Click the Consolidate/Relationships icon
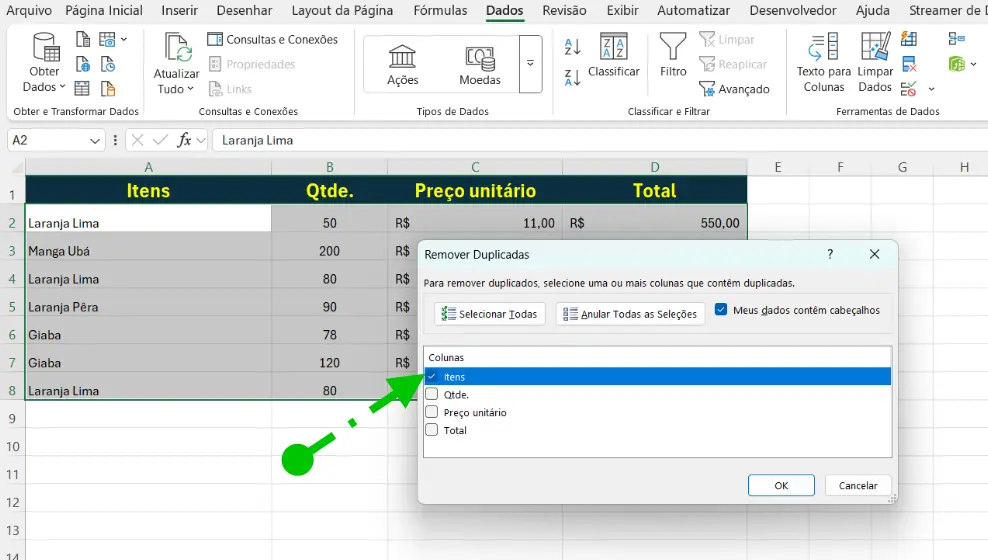The height and width of the screenshot is (560, 988). [x=956, y=39]
